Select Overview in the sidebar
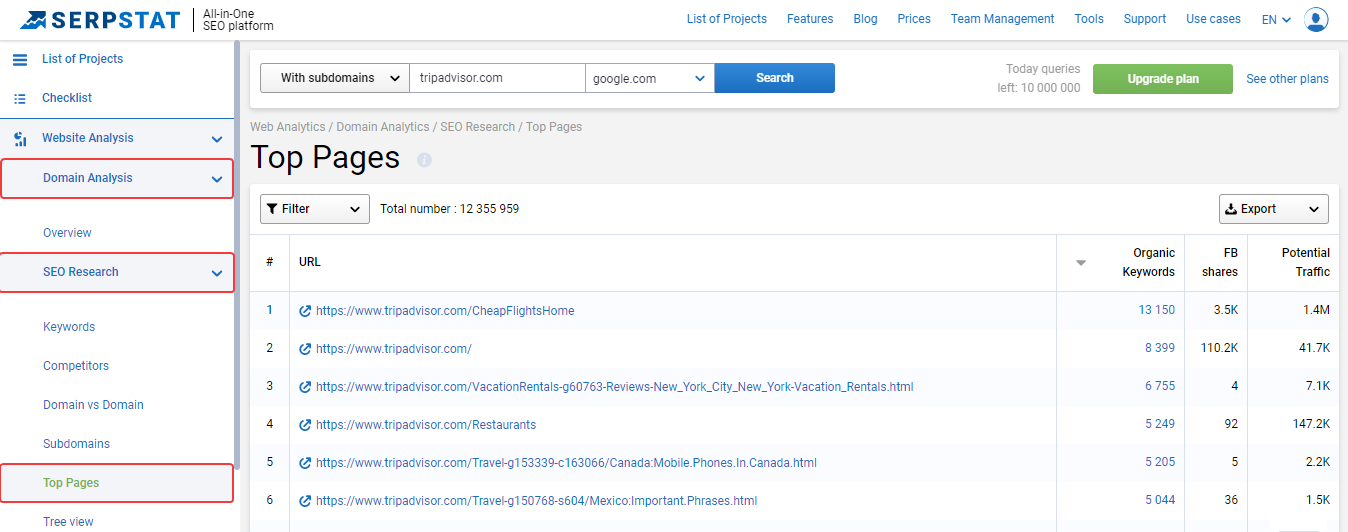The image size is (1348, 532). 67,233
